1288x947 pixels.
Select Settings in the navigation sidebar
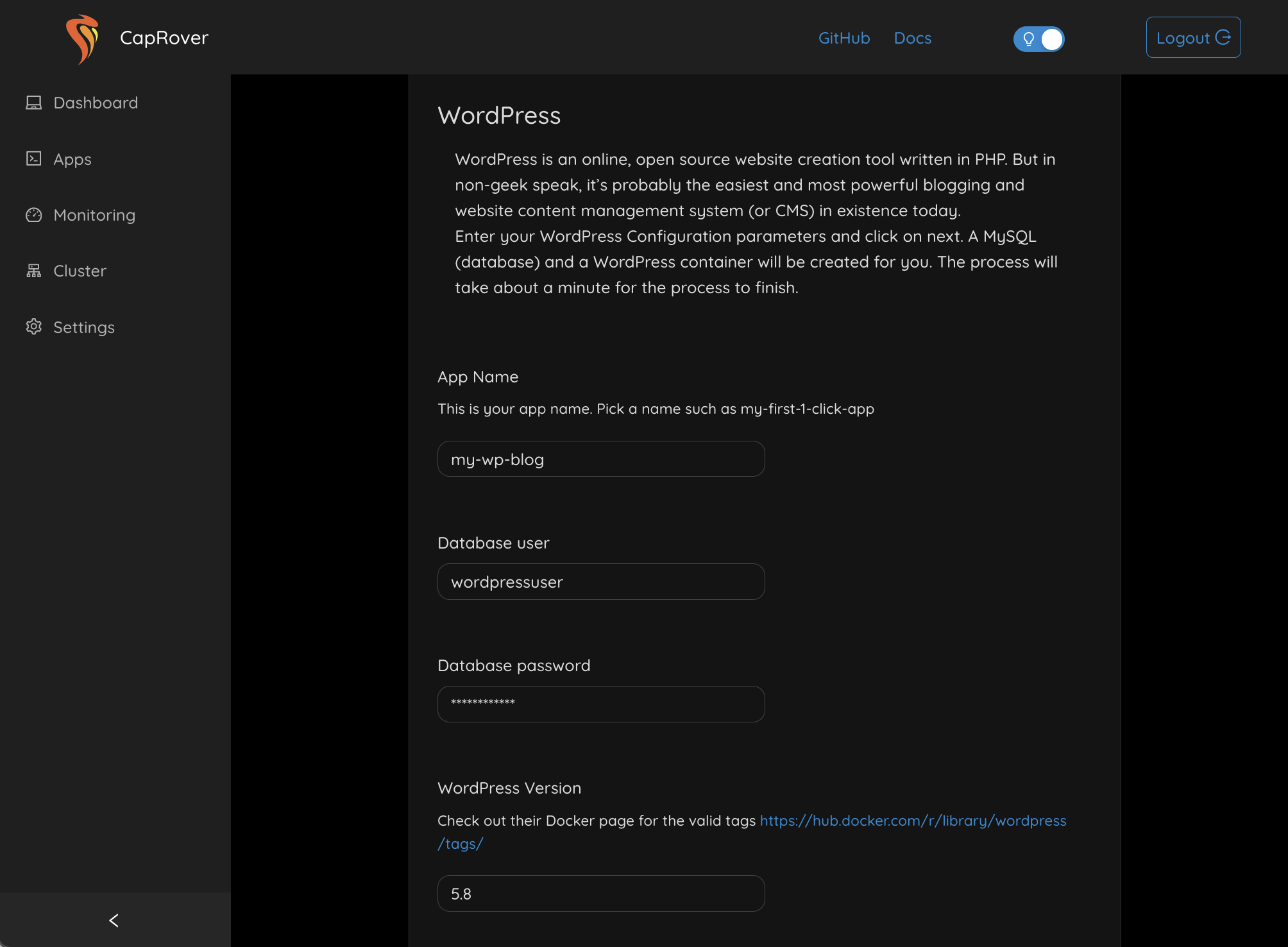coord(84,327)
